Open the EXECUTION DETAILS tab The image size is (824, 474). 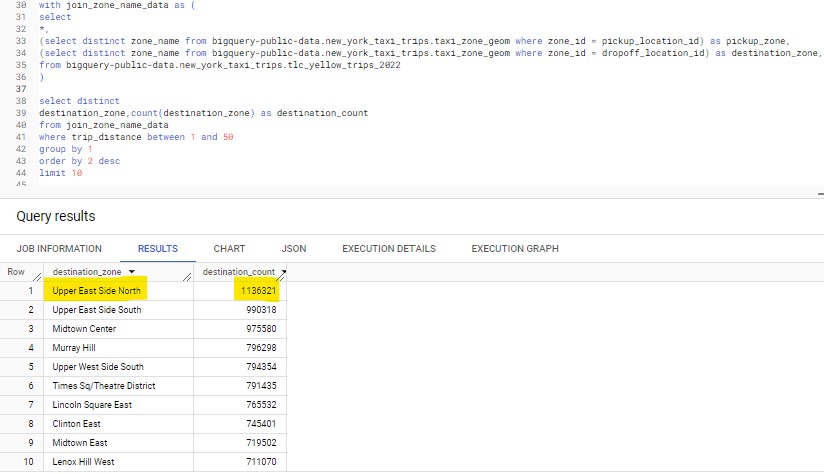[388, 248]
